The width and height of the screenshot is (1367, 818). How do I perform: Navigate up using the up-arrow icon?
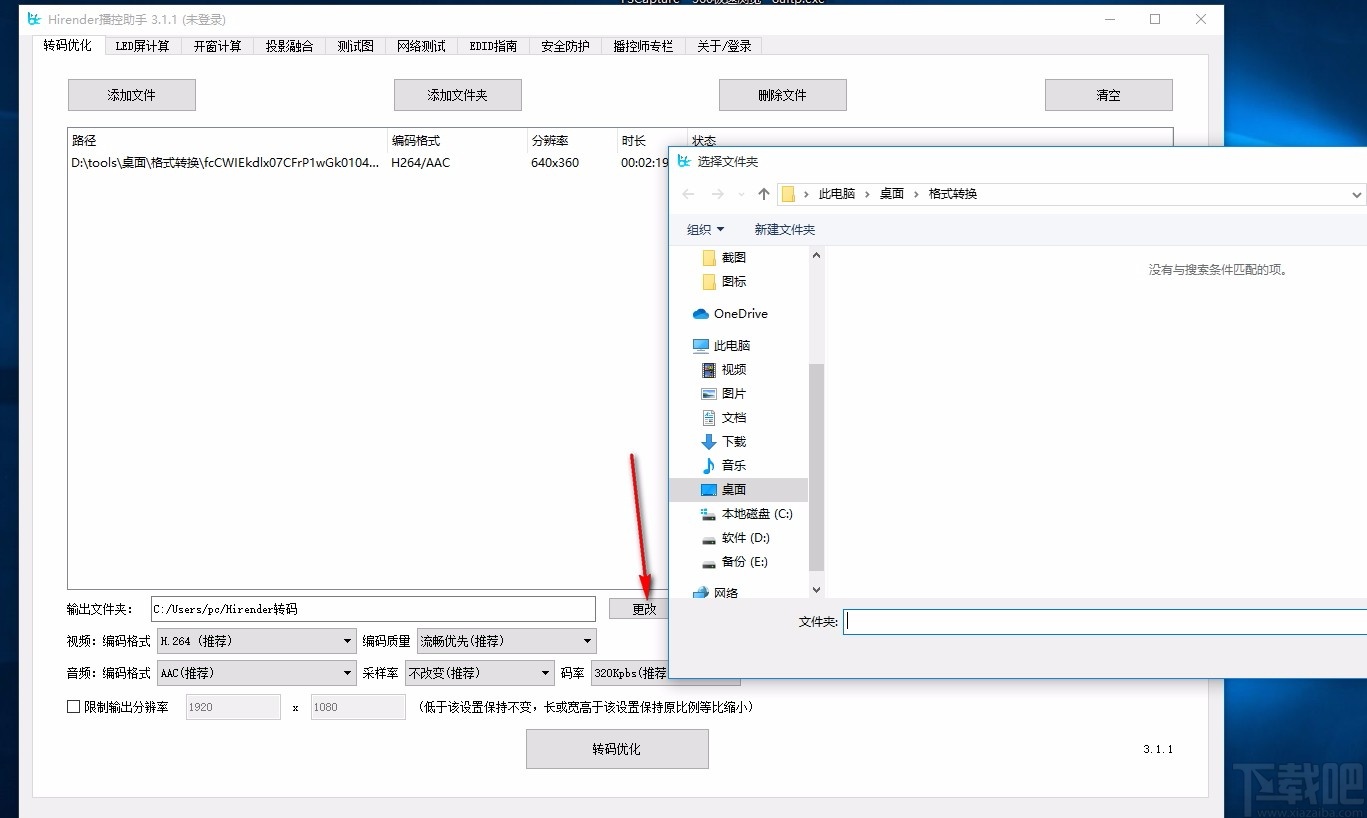(763, 193)
